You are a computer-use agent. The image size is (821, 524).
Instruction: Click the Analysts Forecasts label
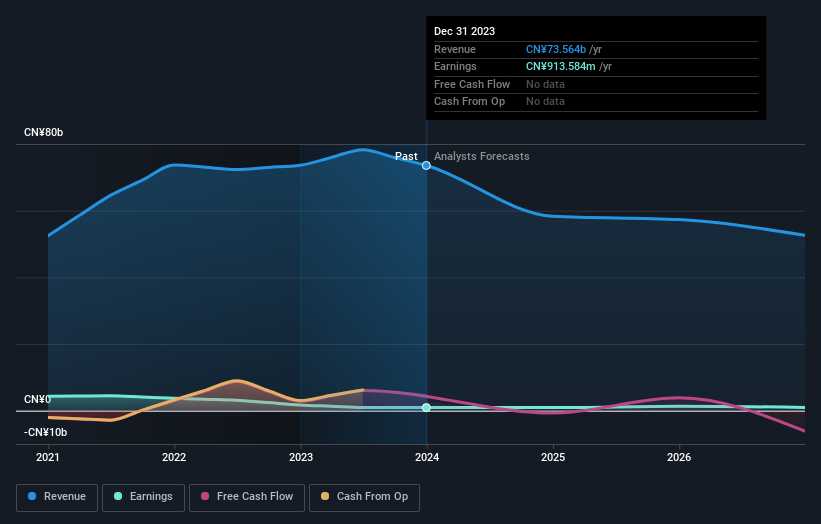[x=482, y=156]
